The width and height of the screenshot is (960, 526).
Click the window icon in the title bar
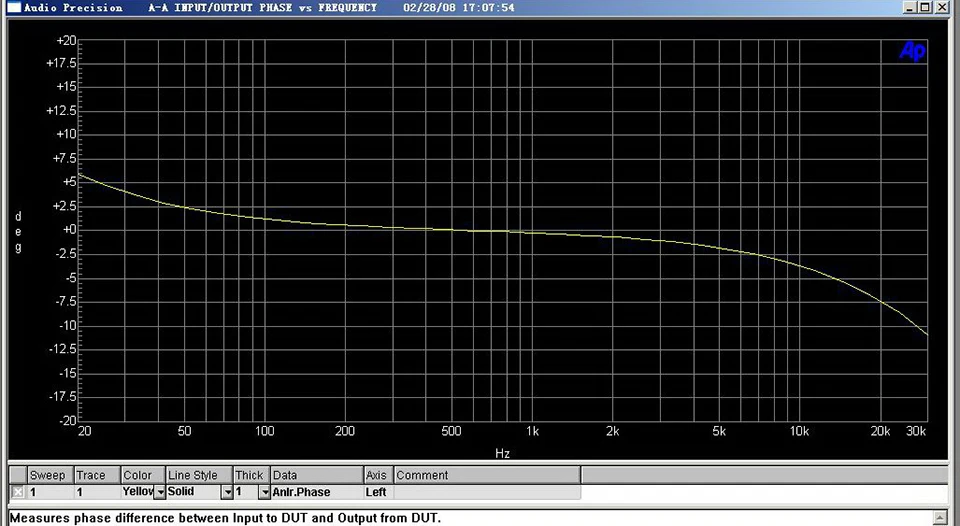[13, 7]
